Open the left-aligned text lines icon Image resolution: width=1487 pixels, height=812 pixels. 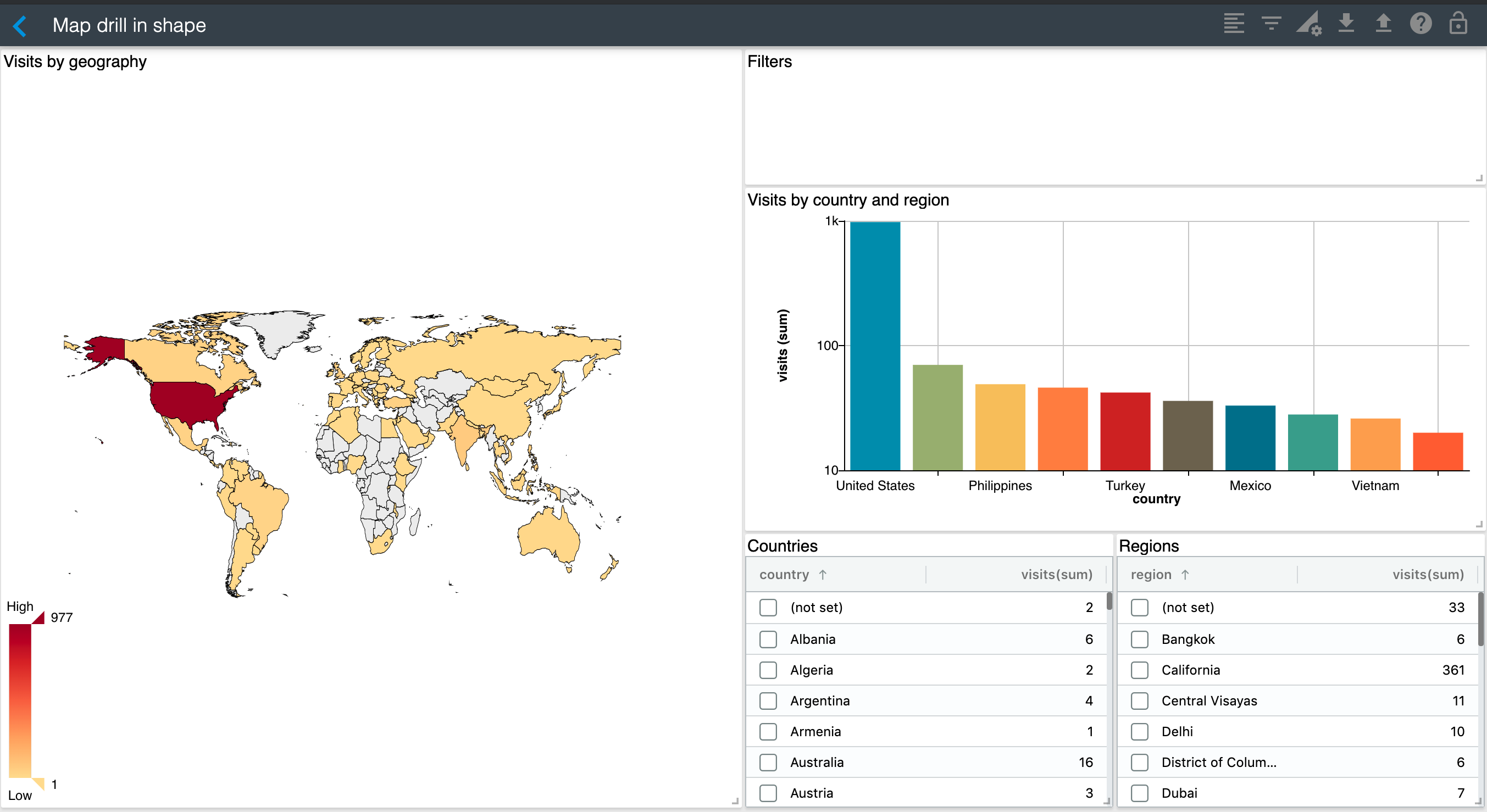pyautogui.click(x=1234, y=24)
